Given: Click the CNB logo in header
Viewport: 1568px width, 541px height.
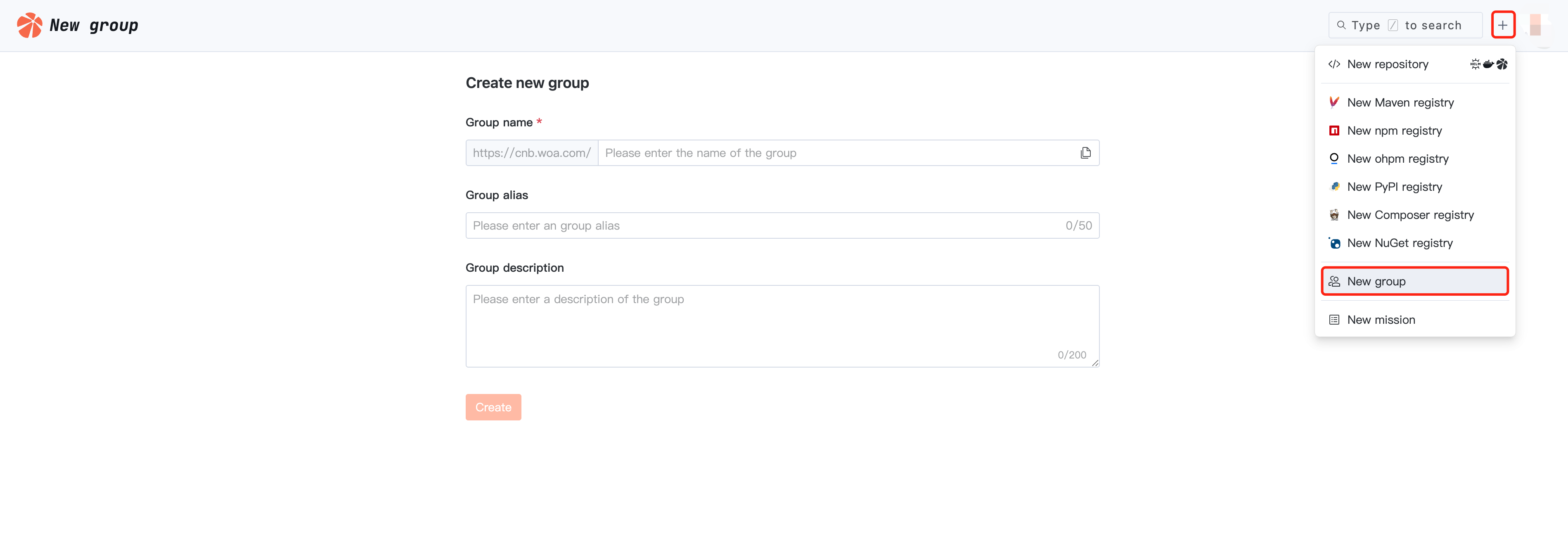Looking at the screenshot, I should click(x=29, y=25).
